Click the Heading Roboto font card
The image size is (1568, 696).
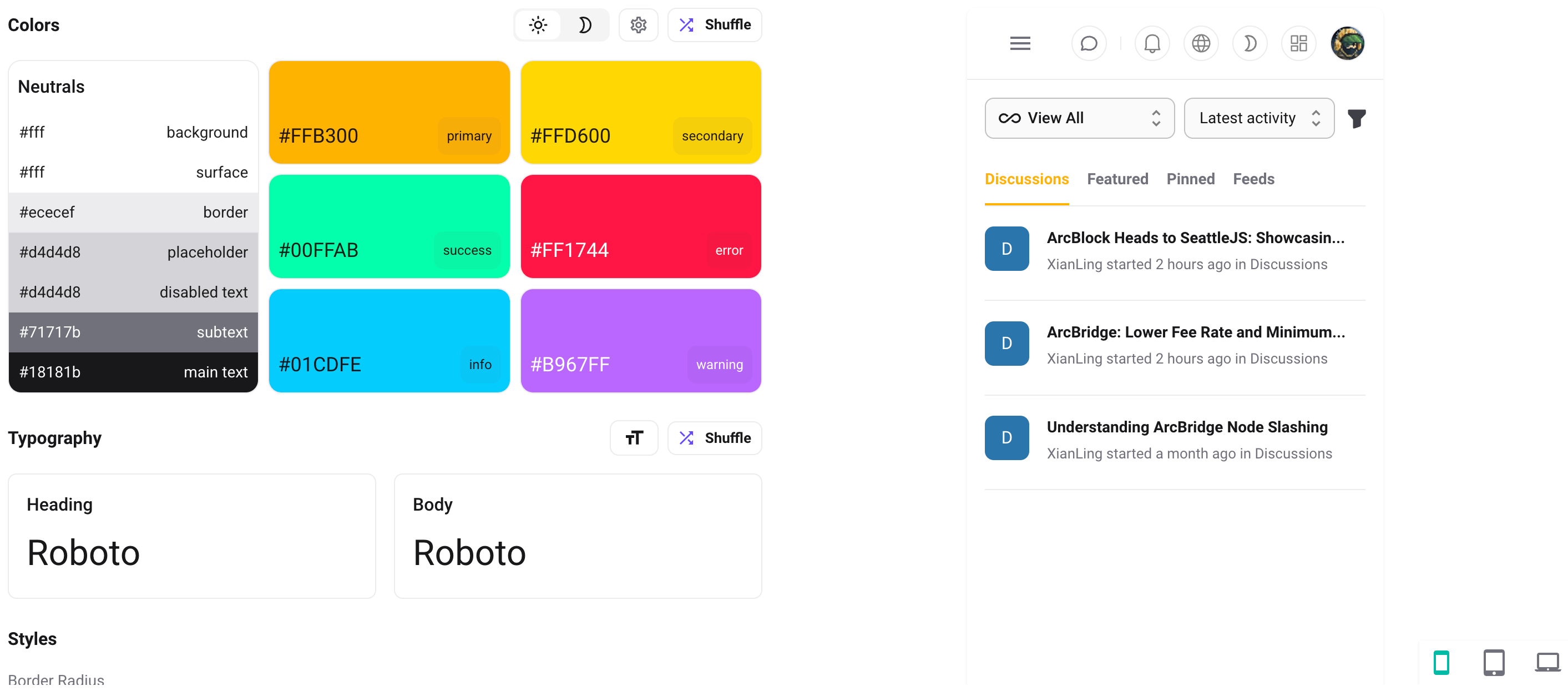(x=192, y=536)
